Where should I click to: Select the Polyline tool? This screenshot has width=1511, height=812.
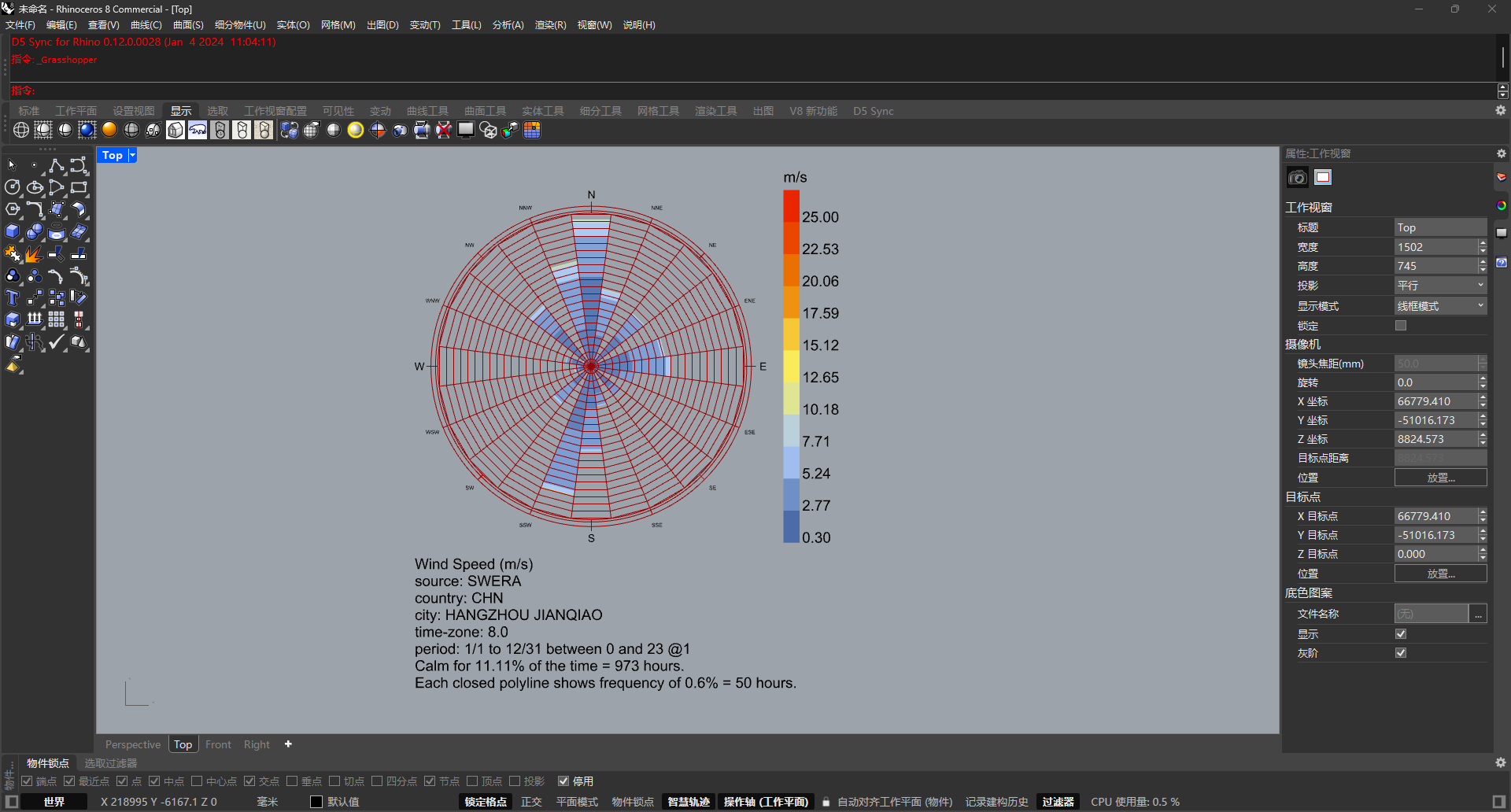(x=57, y=165)
